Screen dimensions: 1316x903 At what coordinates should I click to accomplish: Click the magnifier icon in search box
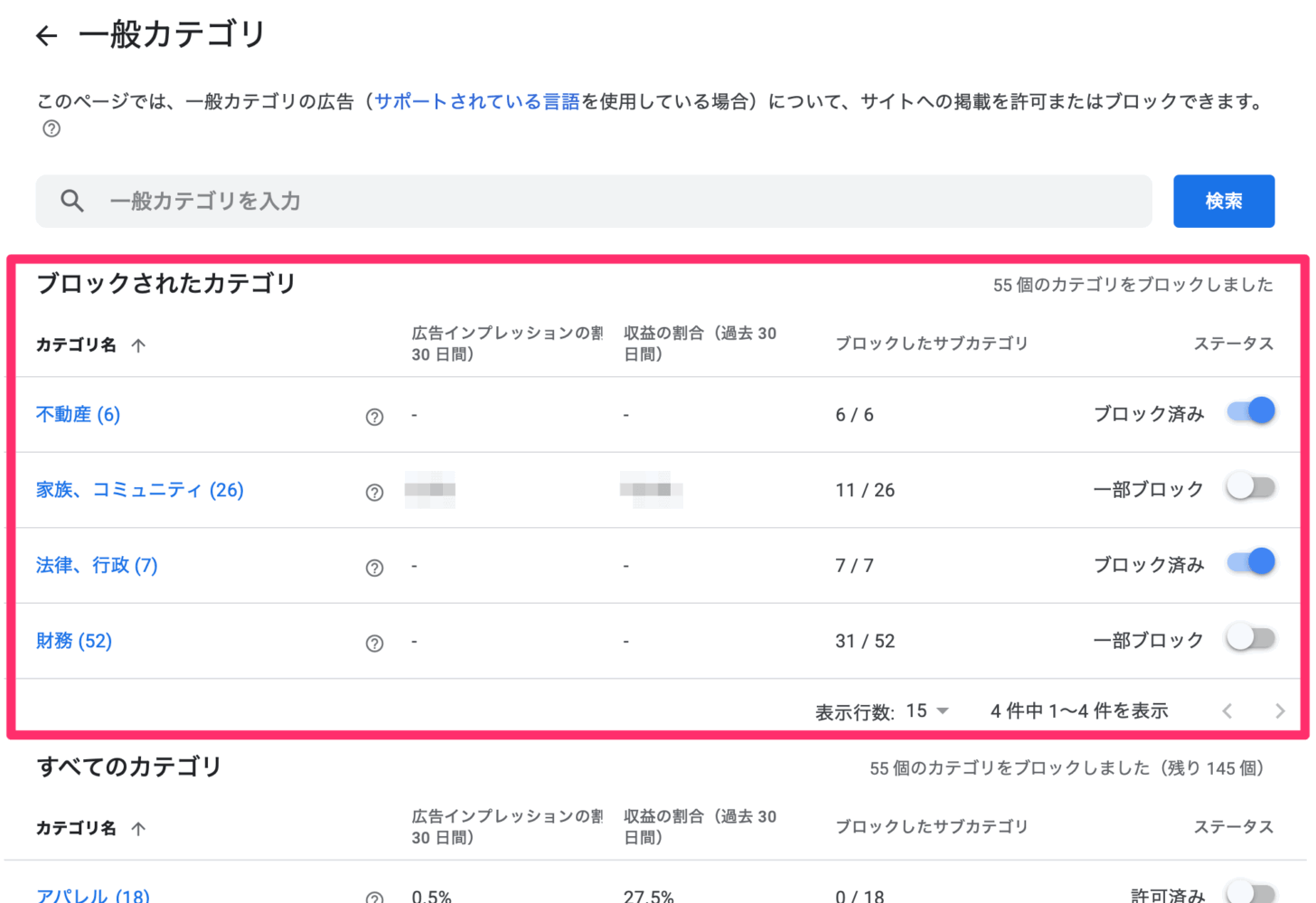72,201
